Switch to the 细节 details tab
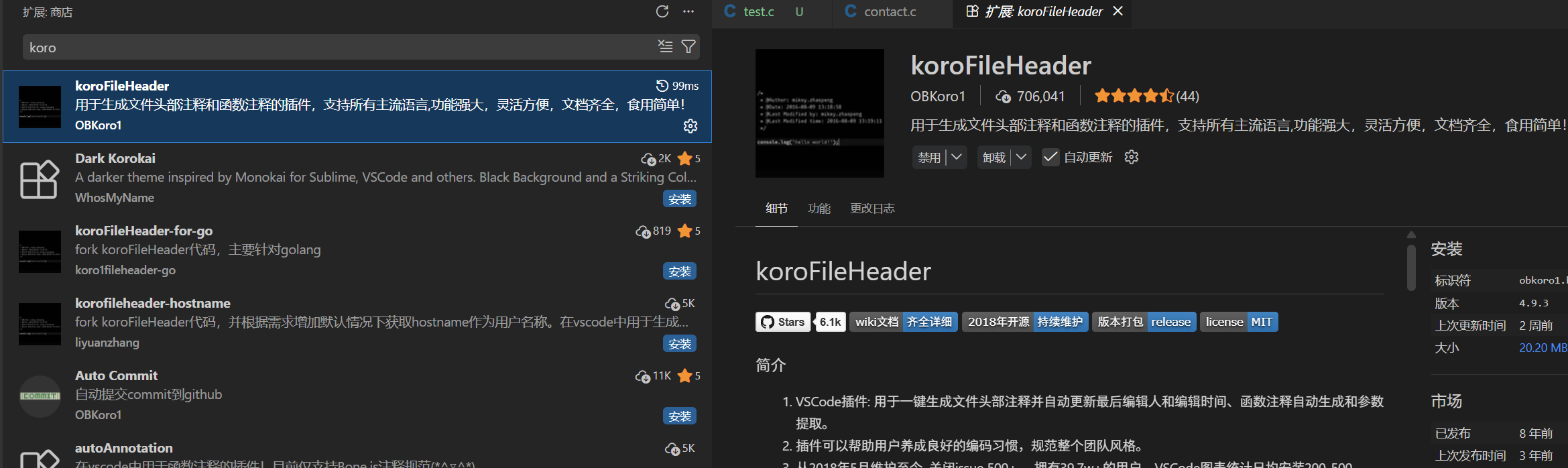The width and height of the screenshot is (1568, 468). 776,209
